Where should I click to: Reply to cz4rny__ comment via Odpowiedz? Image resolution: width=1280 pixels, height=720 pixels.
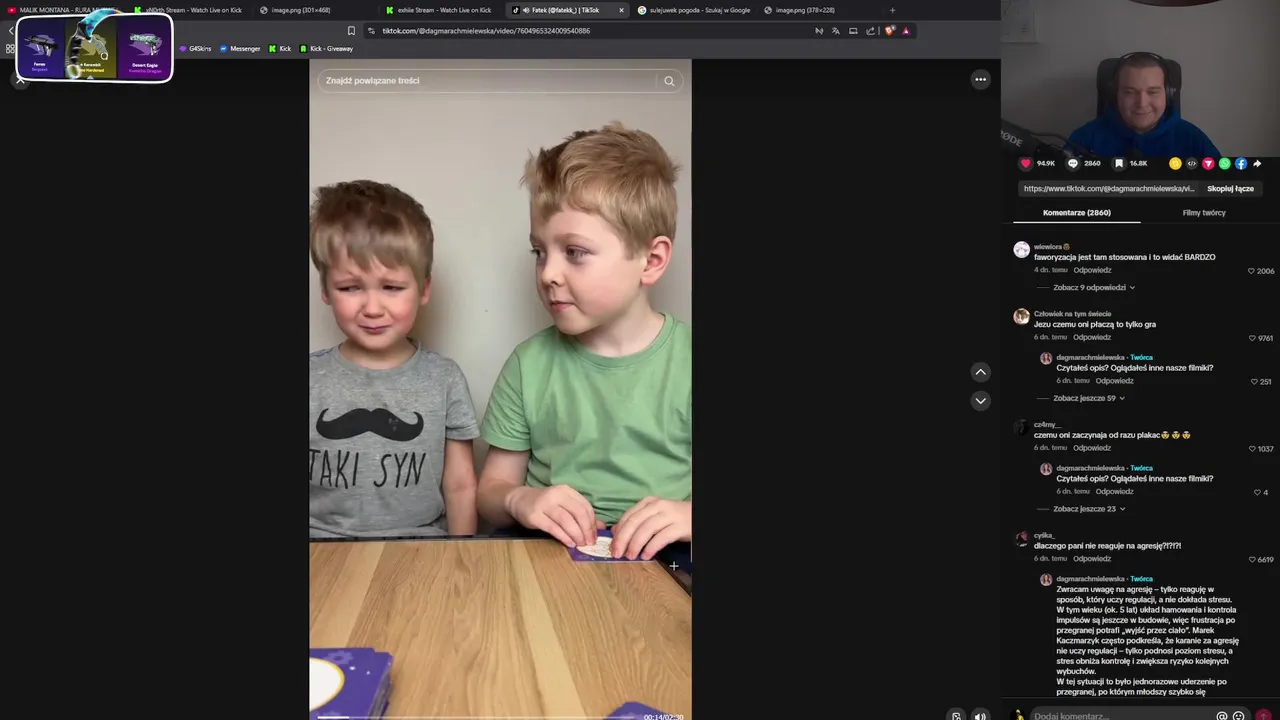(1092, 448)
